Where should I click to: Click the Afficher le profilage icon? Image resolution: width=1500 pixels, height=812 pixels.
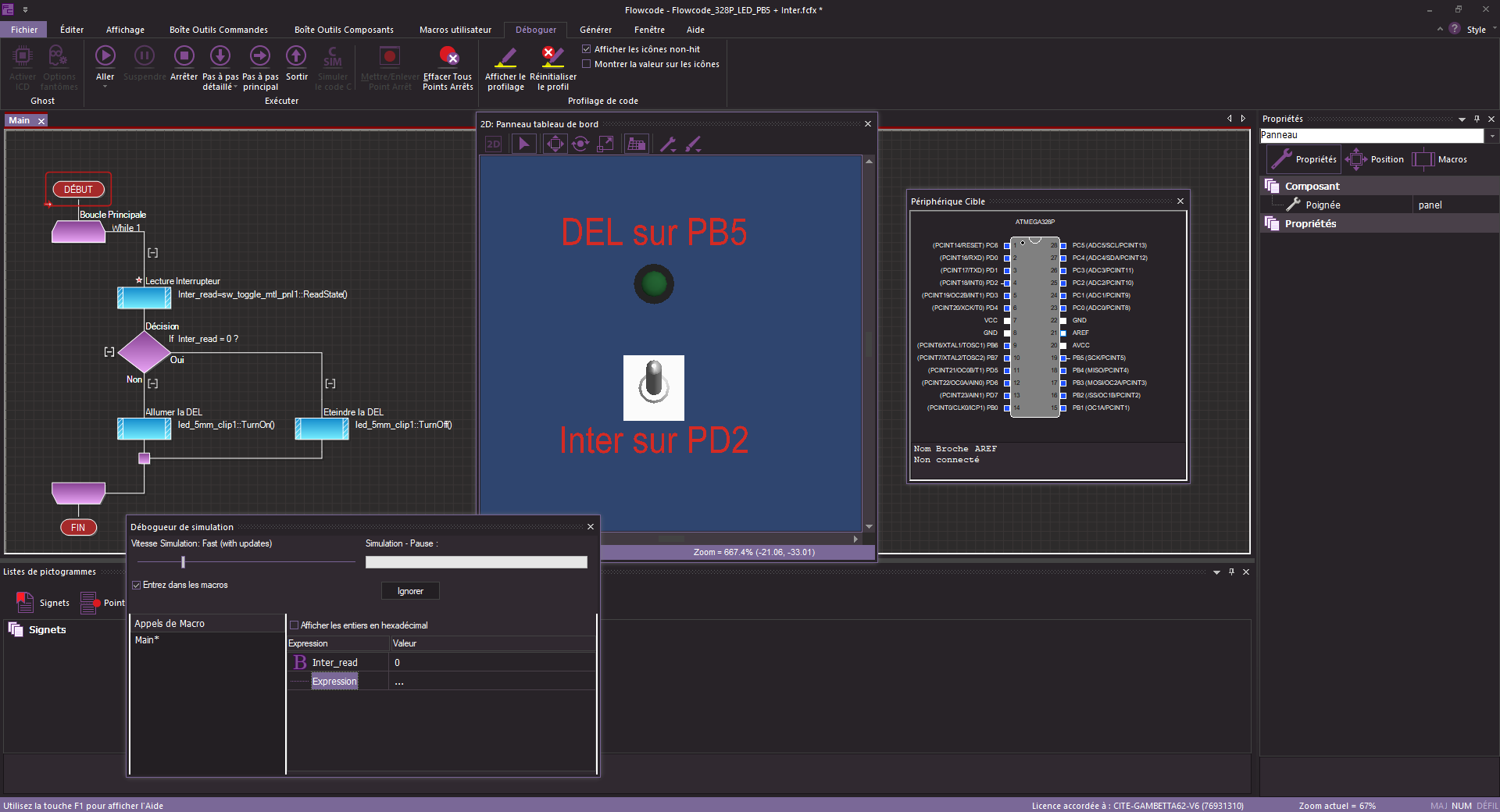pyautogui.click(x=505, y=56)
